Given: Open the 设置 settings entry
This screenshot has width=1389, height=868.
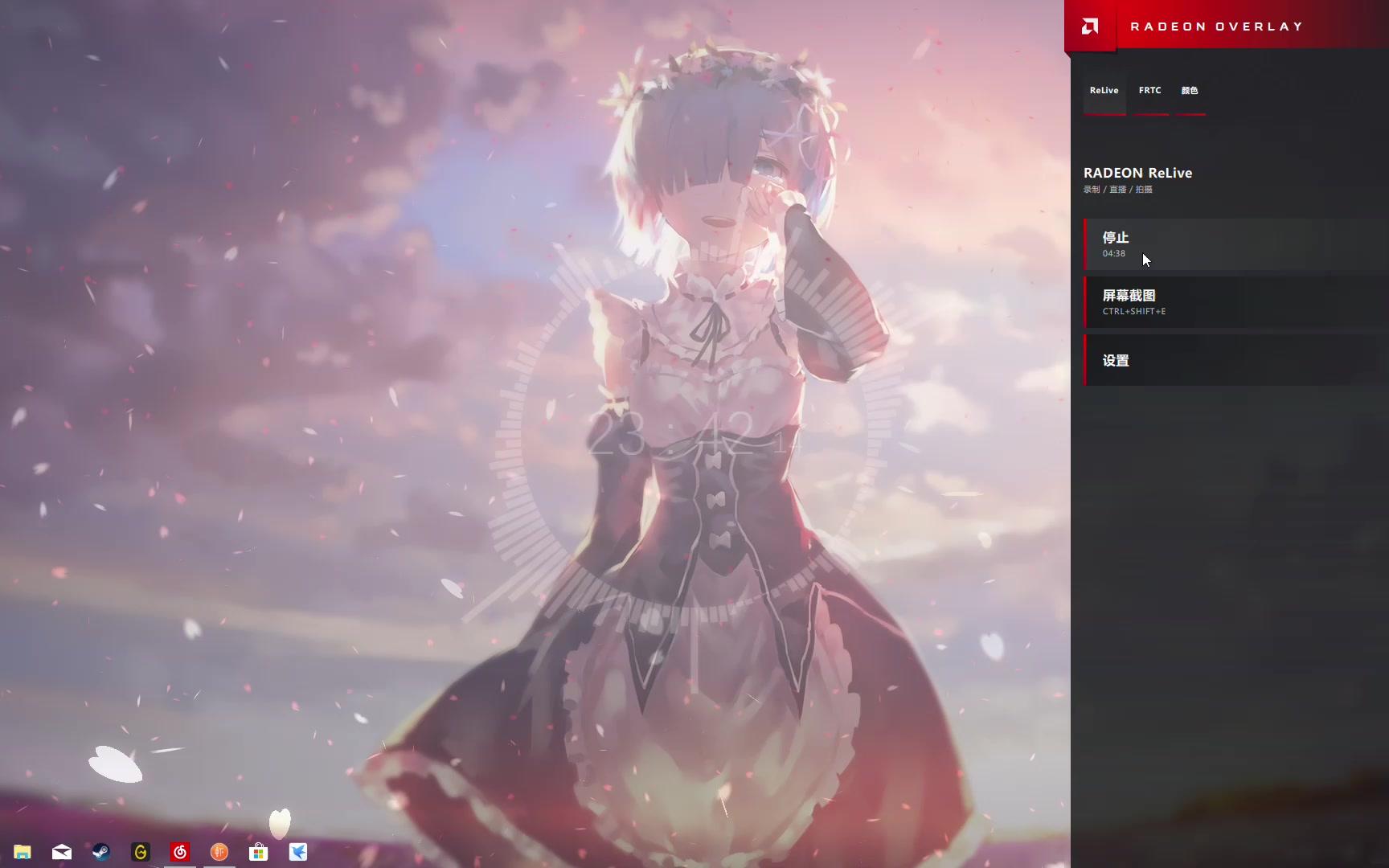Looking at the screenshot, I should 1236,360.
